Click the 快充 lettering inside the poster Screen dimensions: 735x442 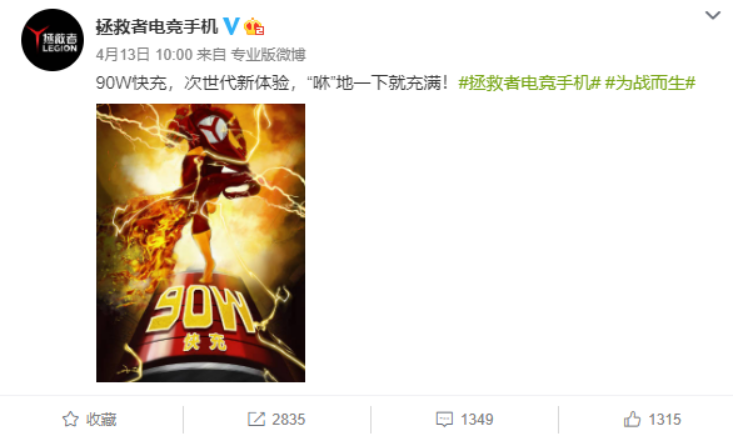205,342
